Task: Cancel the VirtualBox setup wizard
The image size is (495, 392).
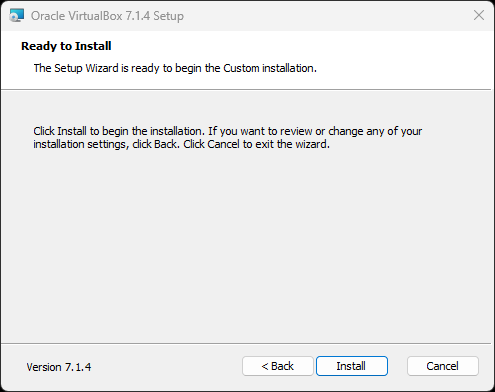Action: pyautogui.click(x=443, y=366)
